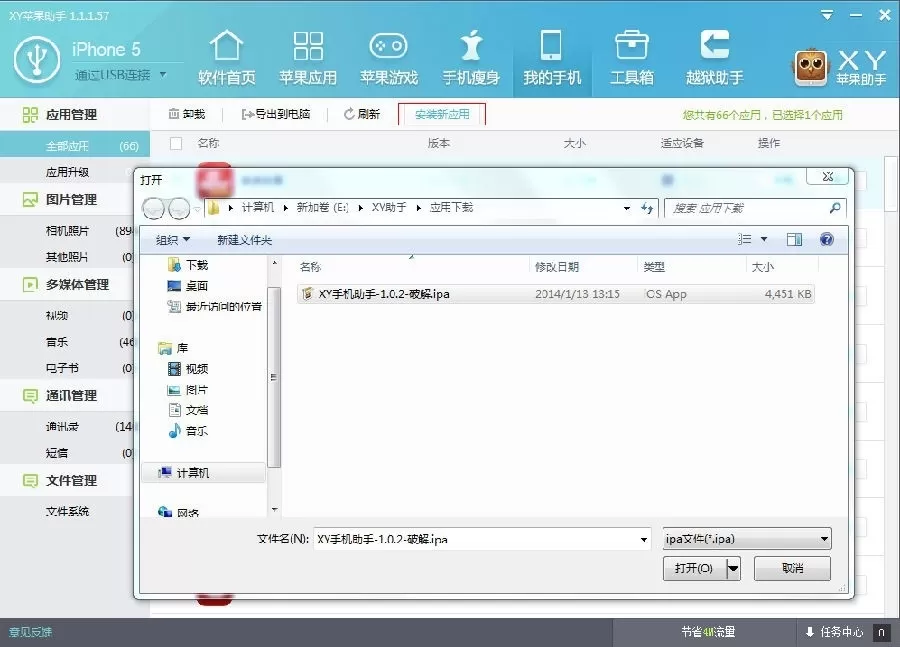Click 卸载 uninstall button
This screenshot has width=900, height=647.
pos(187,114)
